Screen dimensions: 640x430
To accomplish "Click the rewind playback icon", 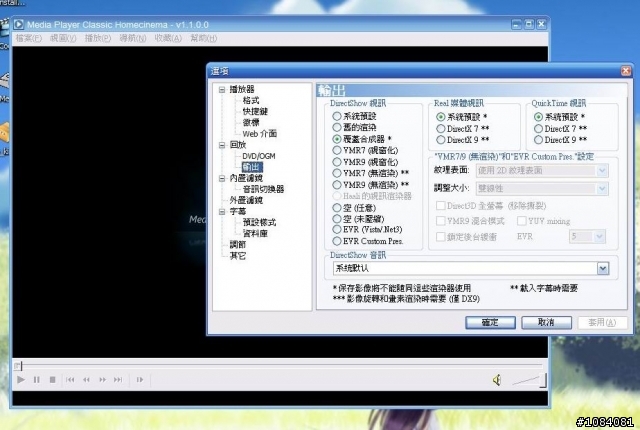I will click(86, 380).
